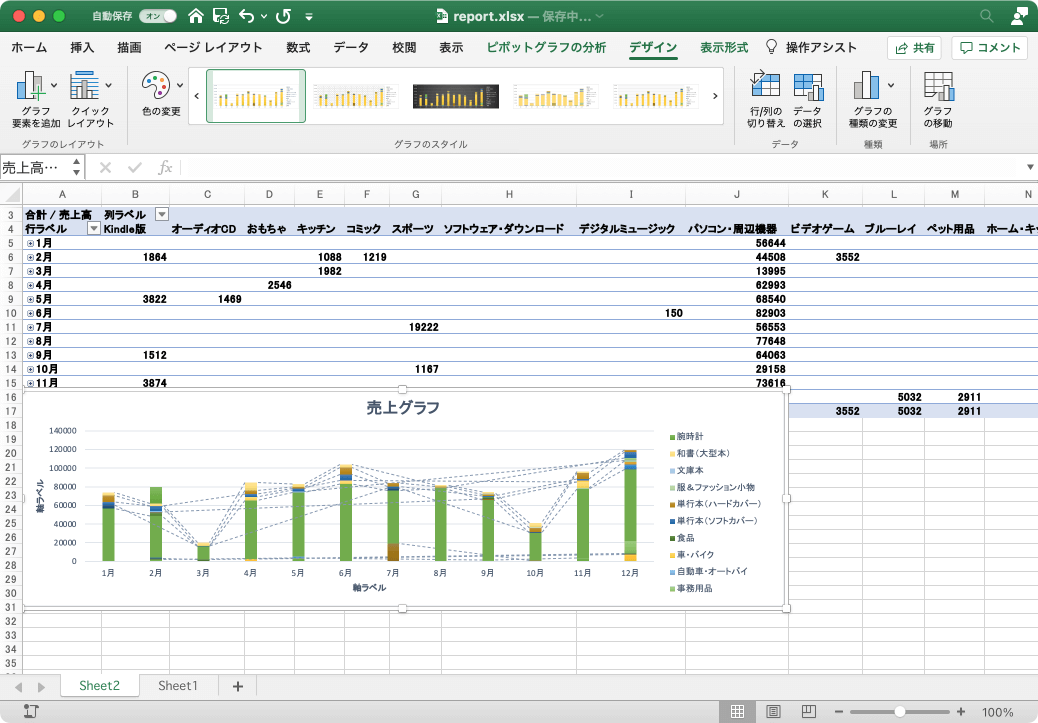Expand the 10月 row group
This screenshot has width=1038, height=723.
(x=30, y=369)
